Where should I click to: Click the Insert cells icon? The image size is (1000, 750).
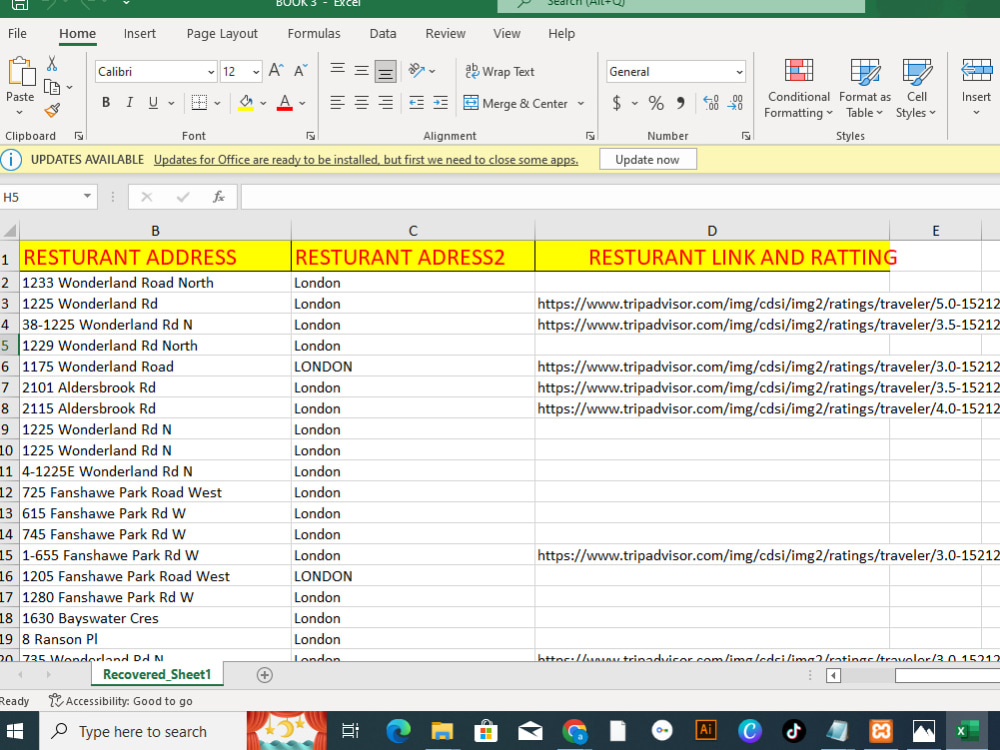(976, 70)
